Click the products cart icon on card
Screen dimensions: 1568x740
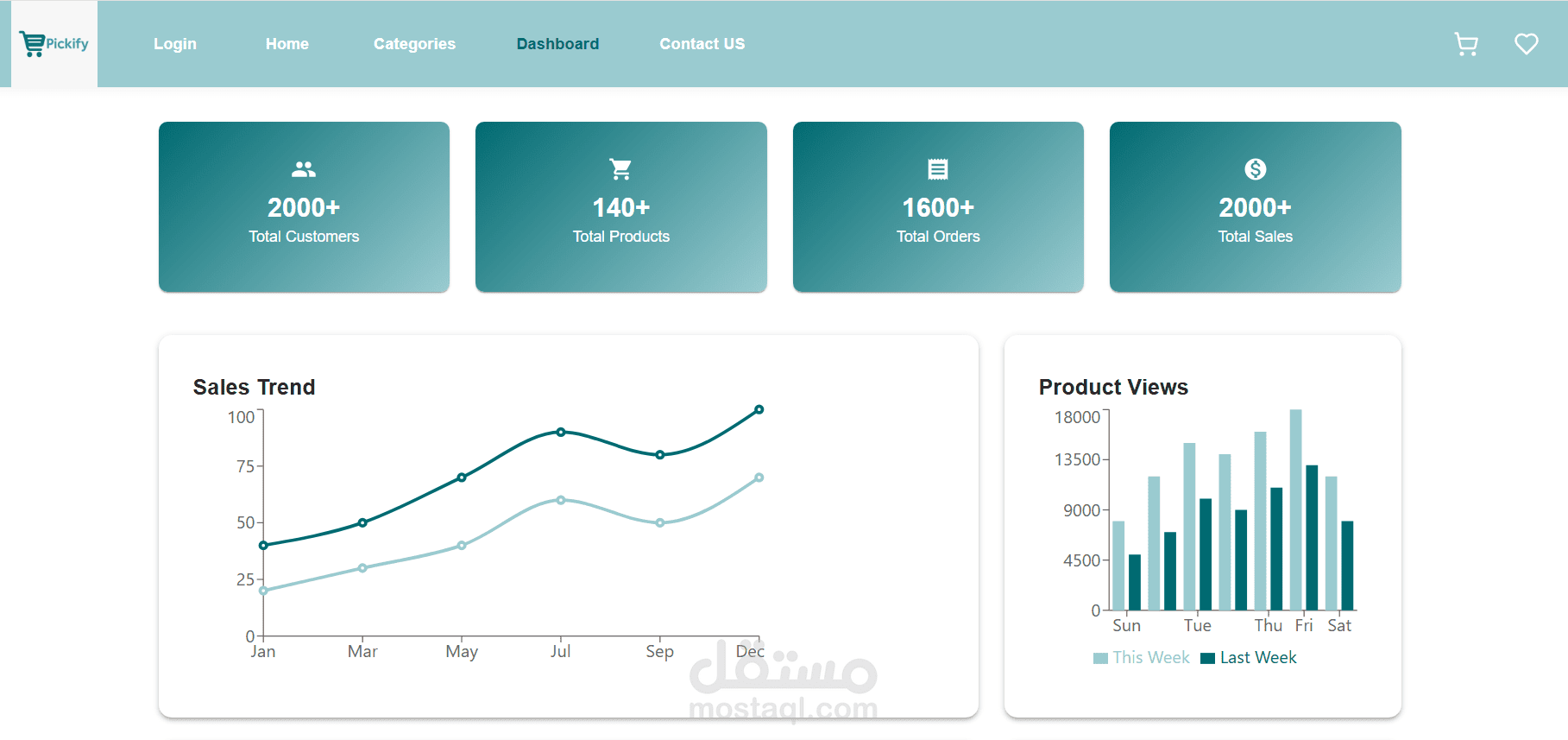620,169
